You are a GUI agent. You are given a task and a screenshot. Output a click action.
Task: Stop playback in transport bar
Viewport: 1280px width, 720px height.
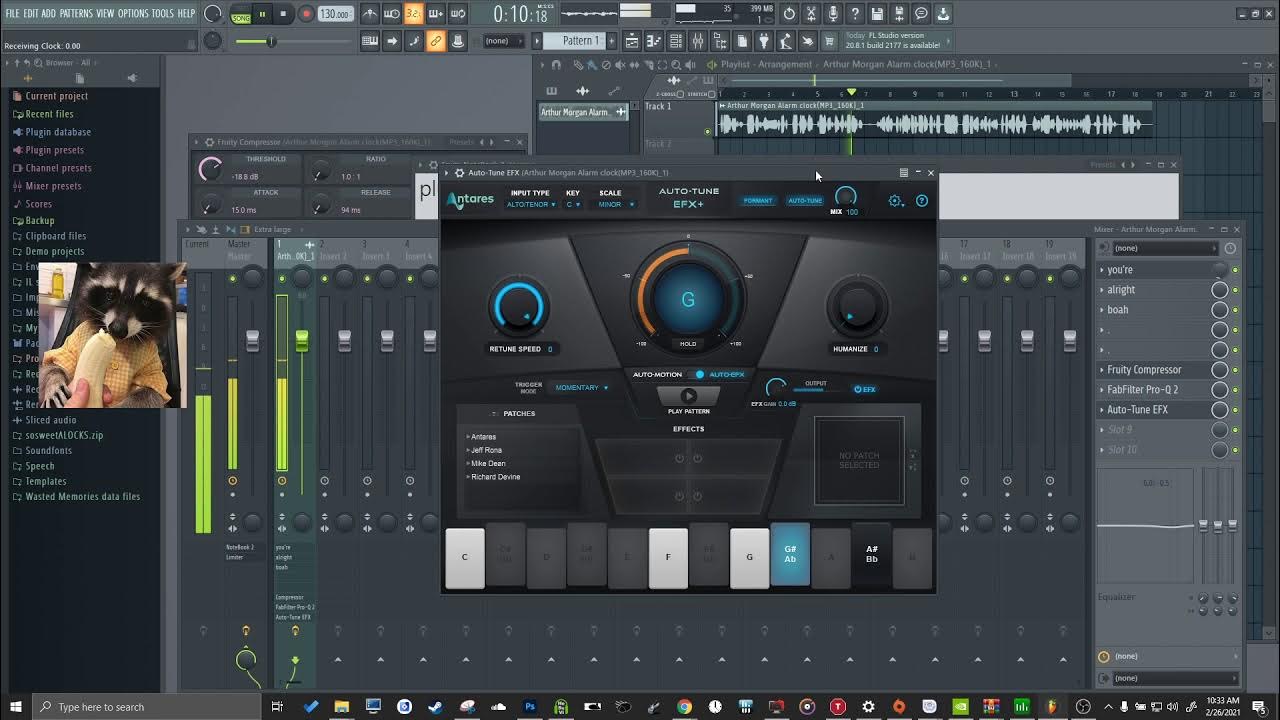[x=284, y=14]
